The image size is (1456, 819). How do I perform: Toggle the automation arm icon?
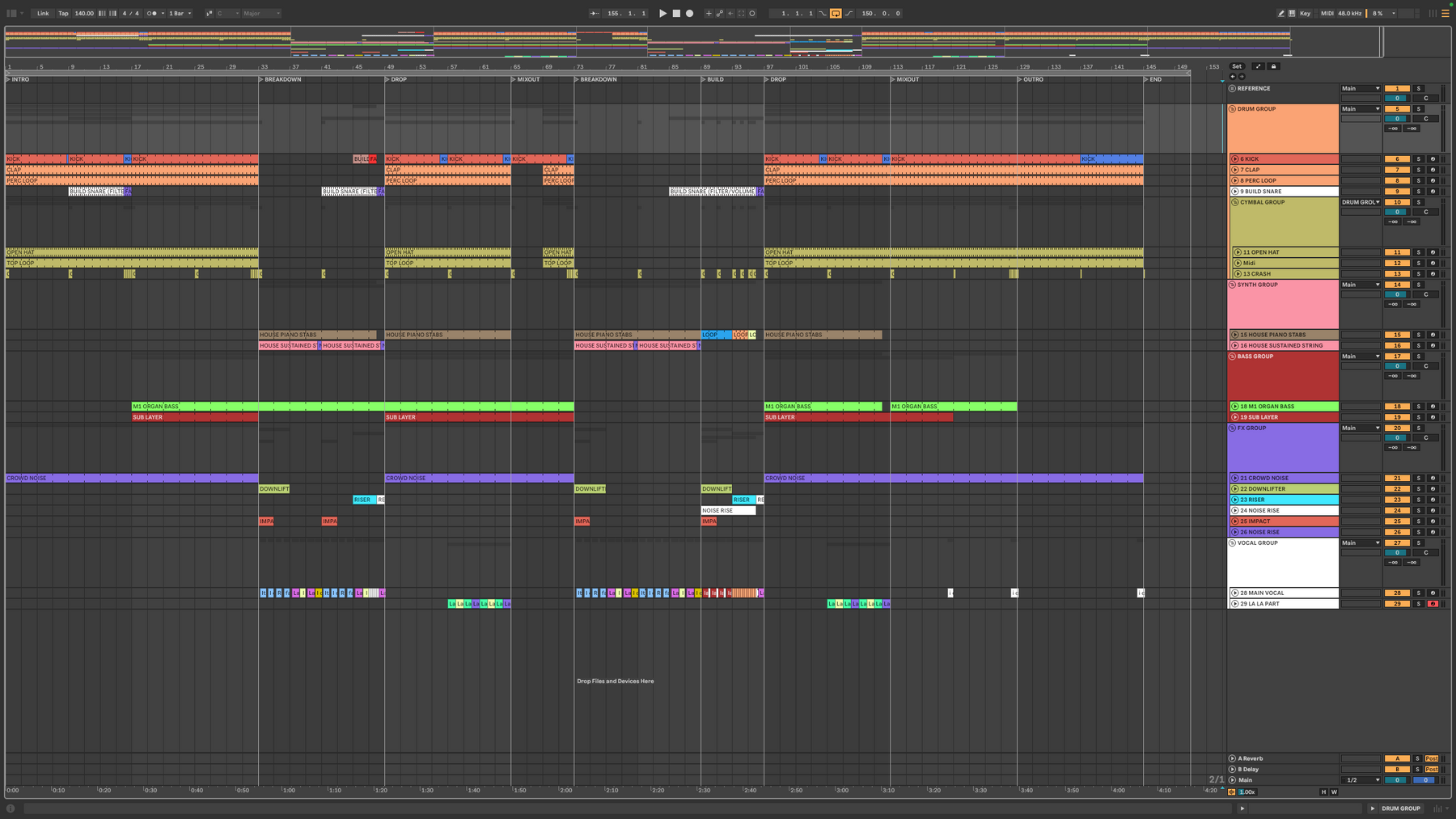[719, 13]
